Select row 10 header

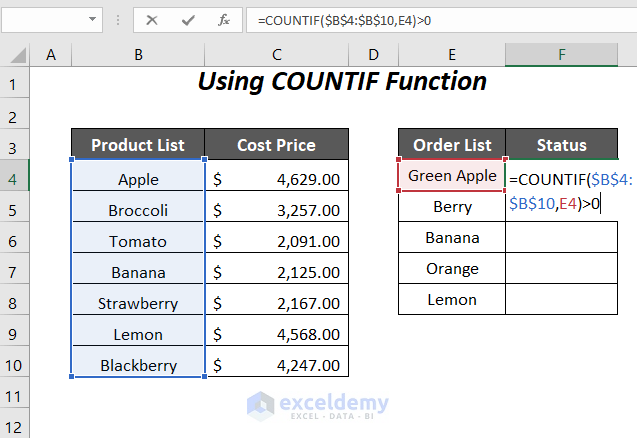click(15, 363)
